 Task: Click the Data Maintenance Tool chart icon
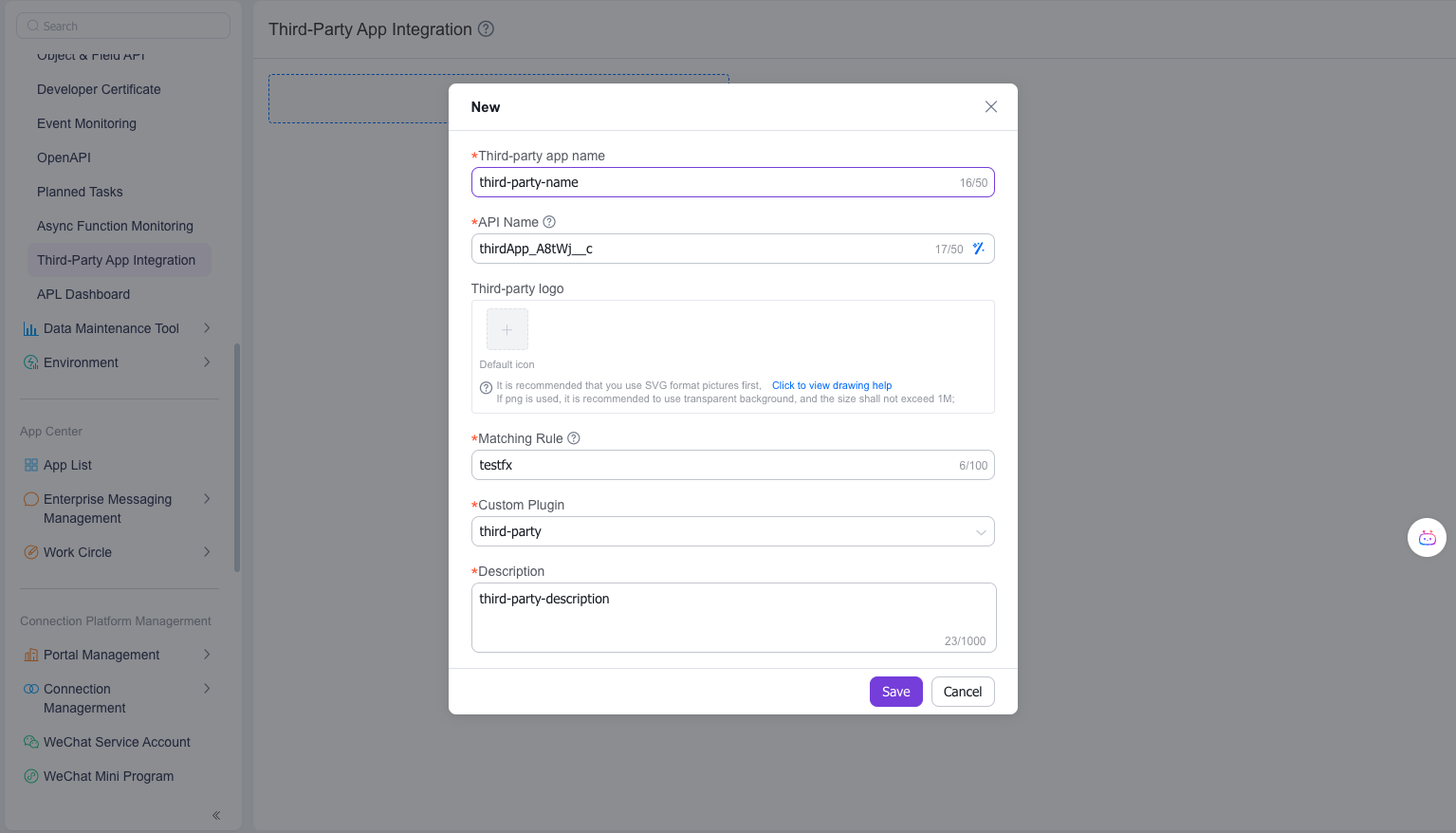(31, 327)
